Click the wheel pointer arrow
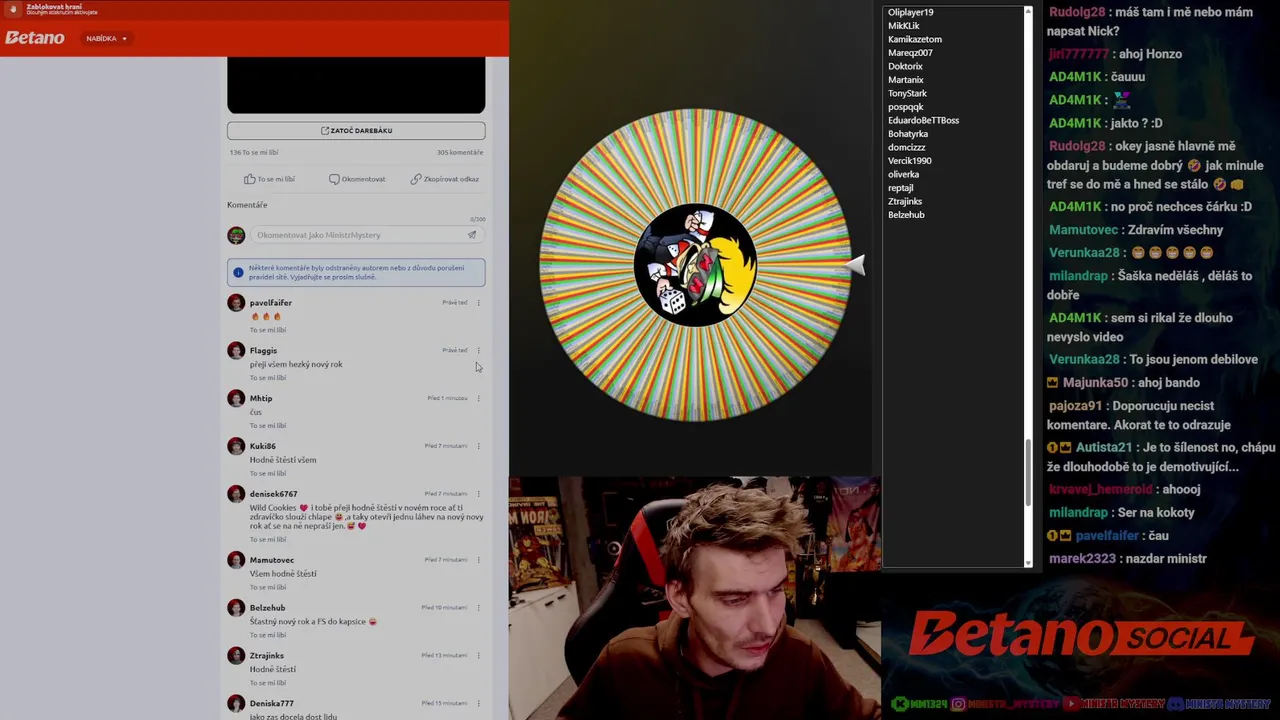 click(856, 265)
